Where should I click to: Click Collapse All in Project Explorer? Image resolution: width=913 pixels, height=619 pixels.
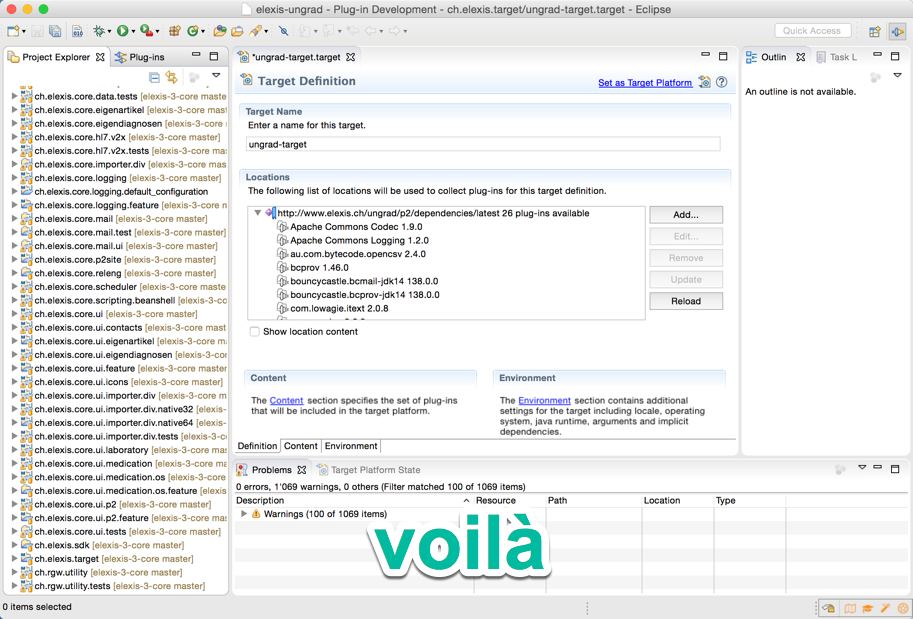pyautogui.click(x=154, y=76)
